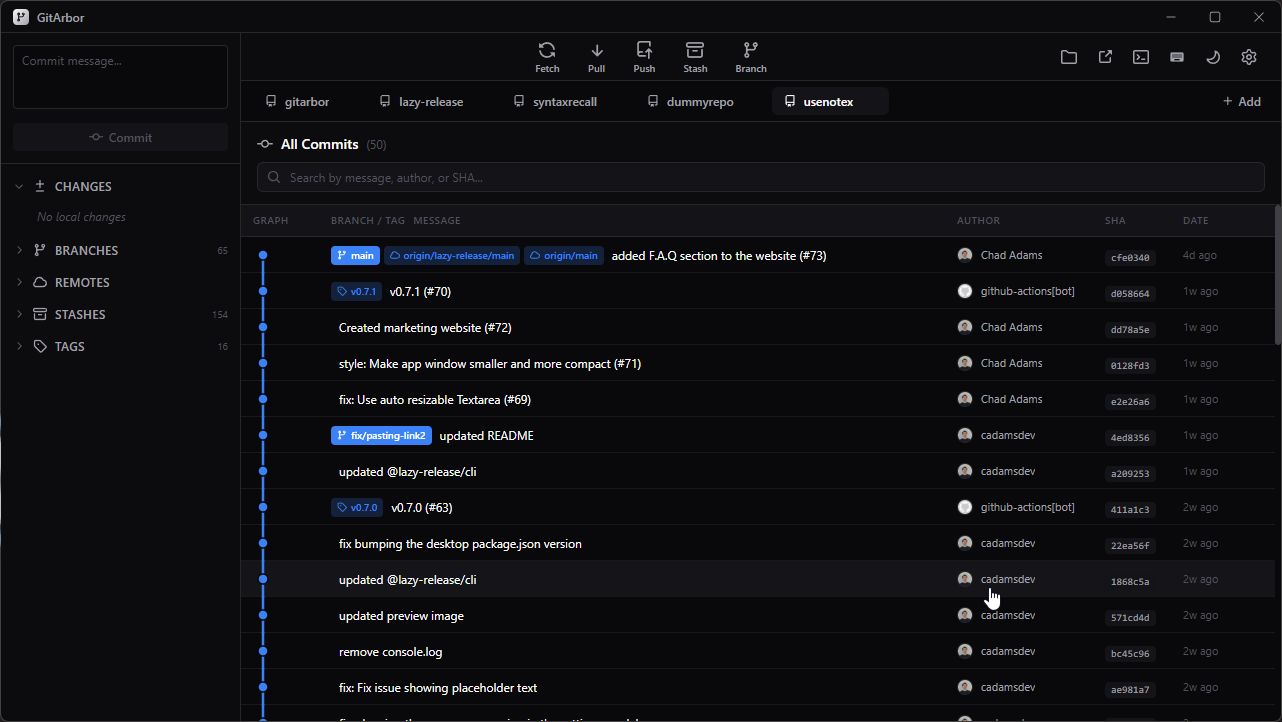
Task: Select the syntaxrecall repository tab
Action: pos(555,101)
